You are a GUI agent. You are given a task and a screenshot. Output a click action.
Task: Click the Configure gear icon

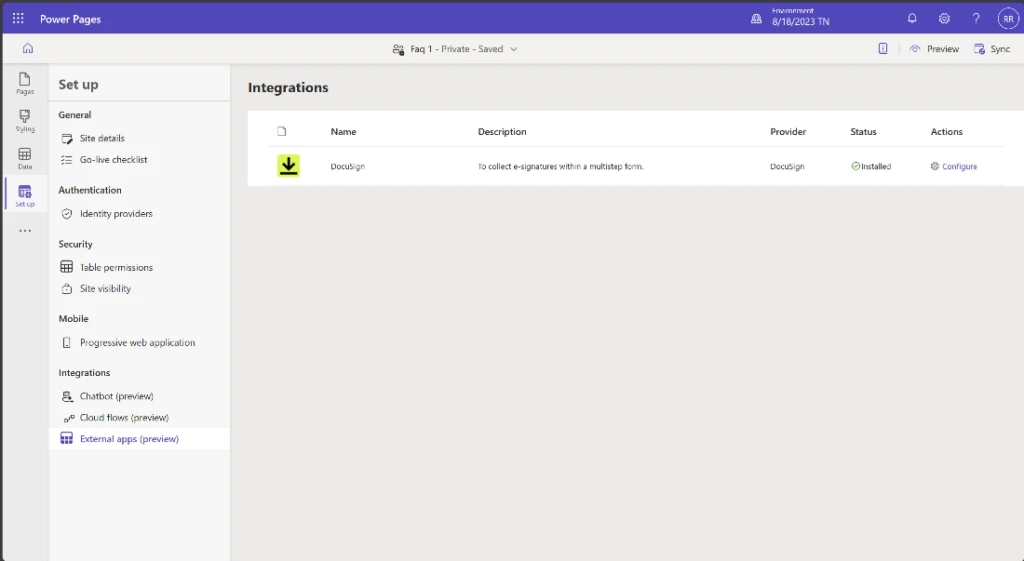[935, 167]
